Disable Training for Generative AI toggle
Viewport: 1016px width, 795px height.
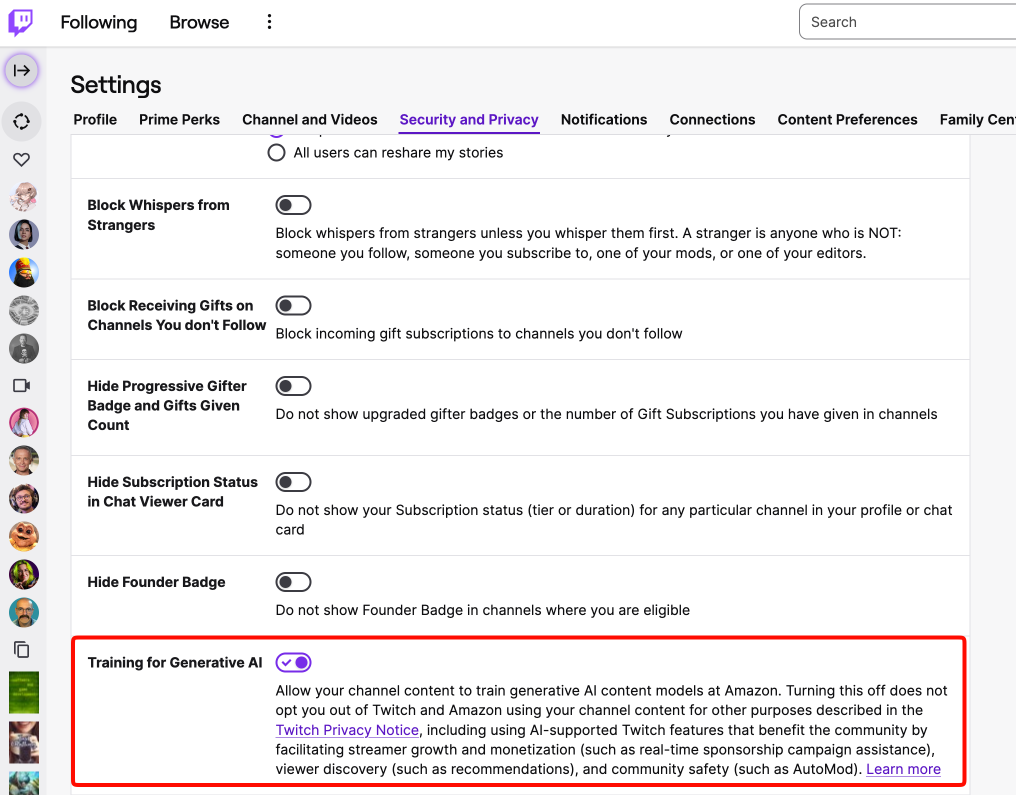pos(294,662)
